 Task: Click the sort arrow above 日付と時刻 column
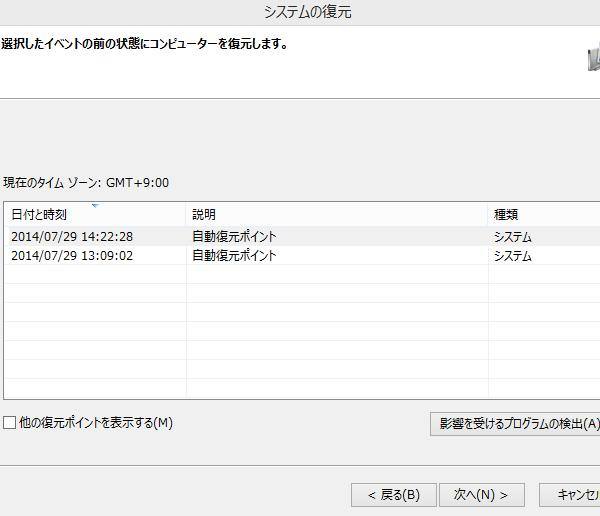click(94, 206)
